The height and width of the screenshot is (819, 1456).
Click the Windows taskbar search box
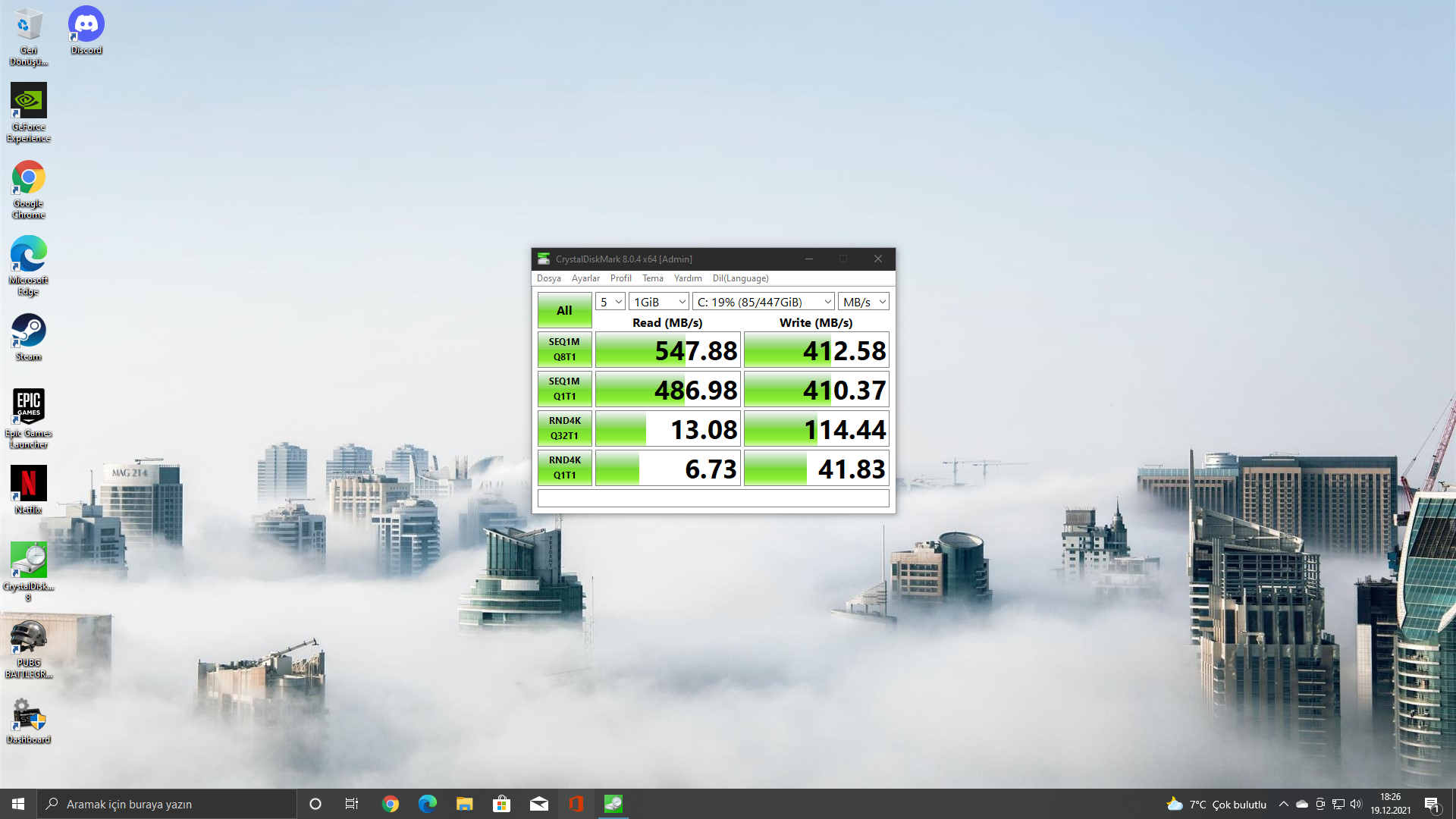coord(167,804)
